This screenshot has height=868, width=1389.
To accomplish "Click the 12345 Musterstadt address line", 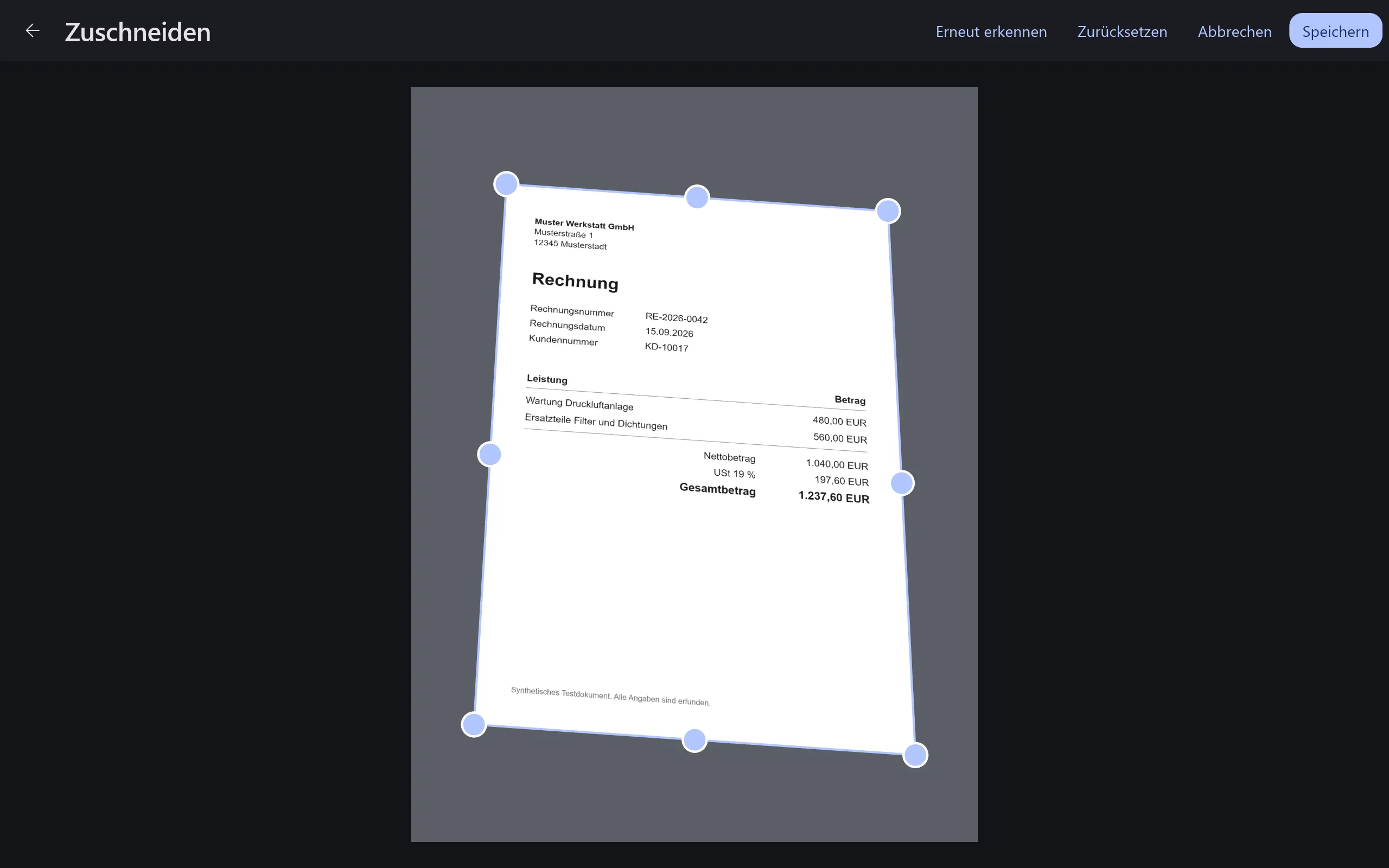I will click(570, 244).
